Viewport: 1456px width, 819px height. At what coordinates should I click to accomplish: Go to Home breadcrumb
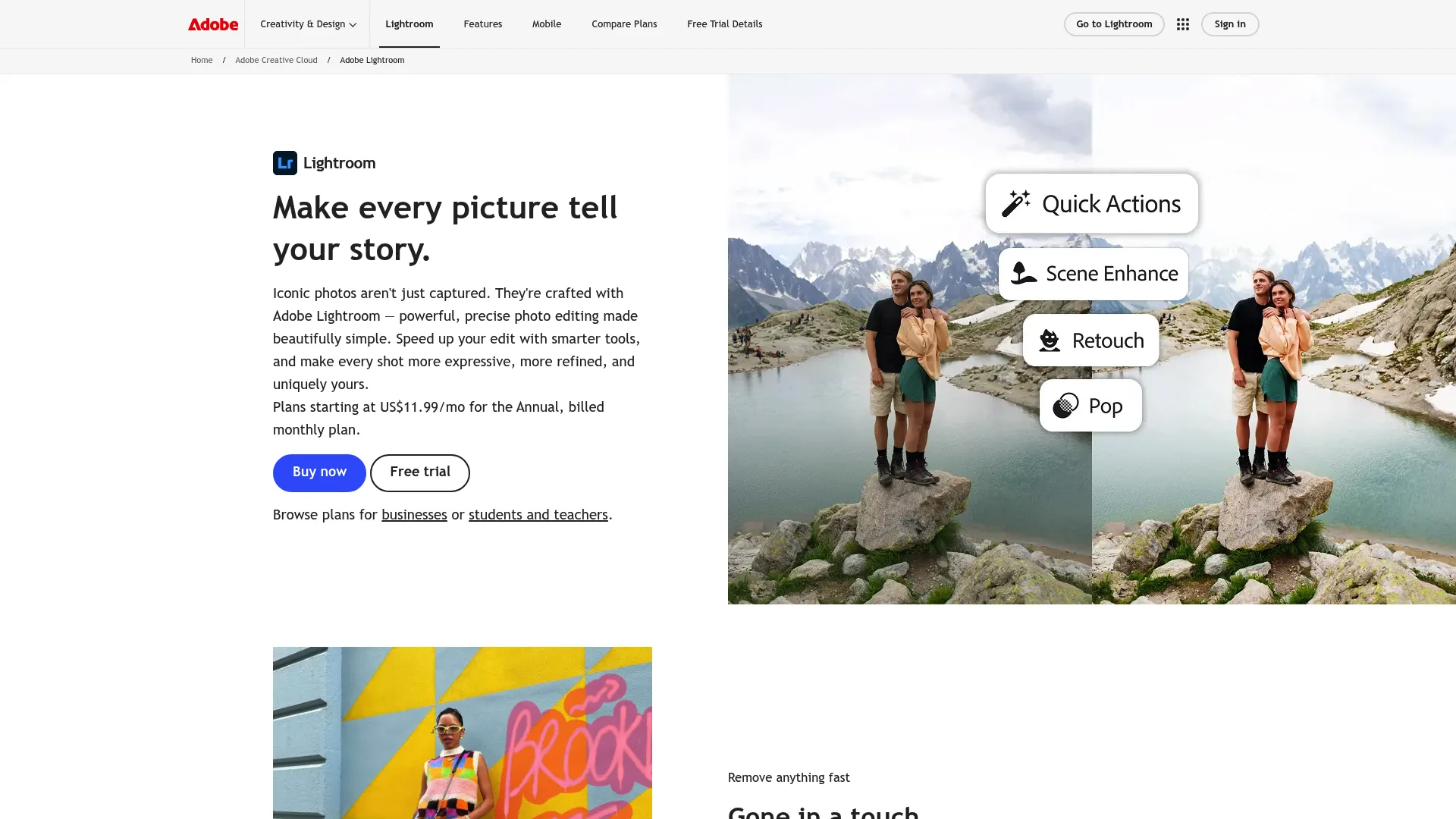[x=202, y=60]
